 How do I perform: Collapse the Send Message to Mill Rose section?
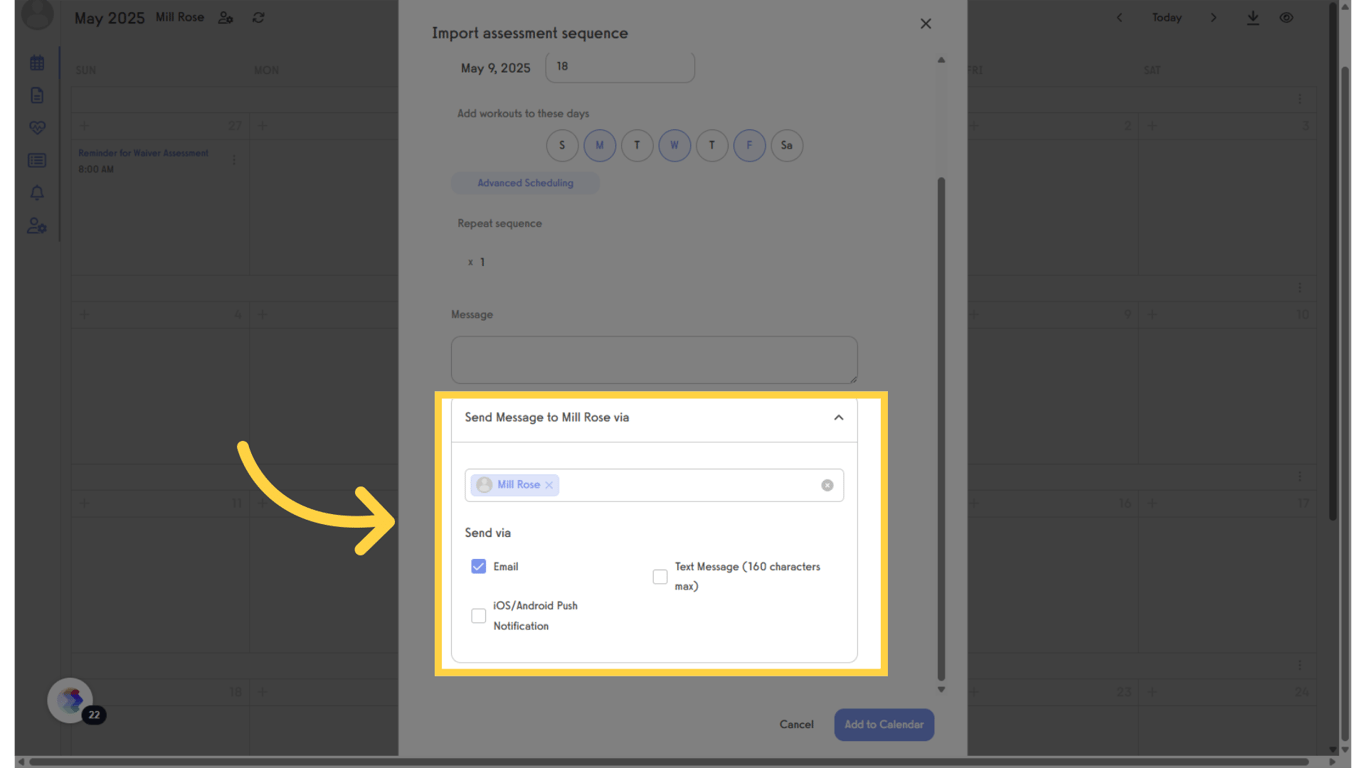click(x=839, y=418)
